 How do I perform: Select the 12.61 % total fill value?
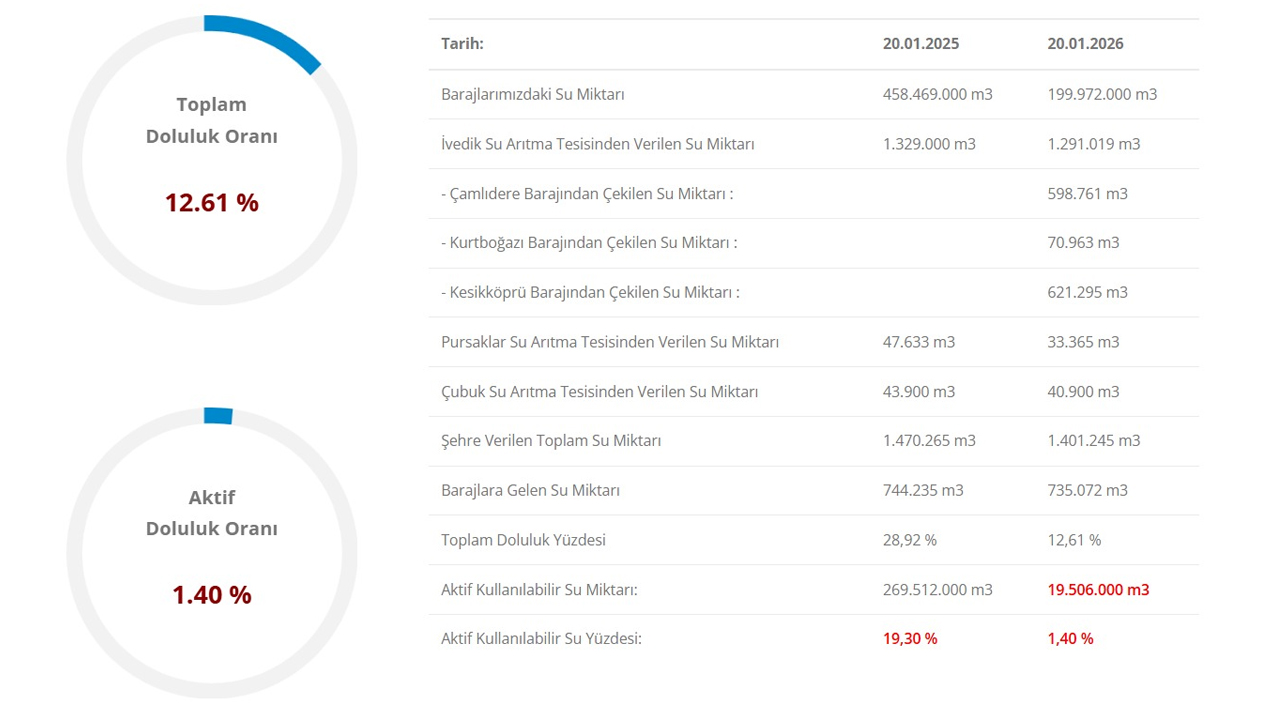[212, 203]
